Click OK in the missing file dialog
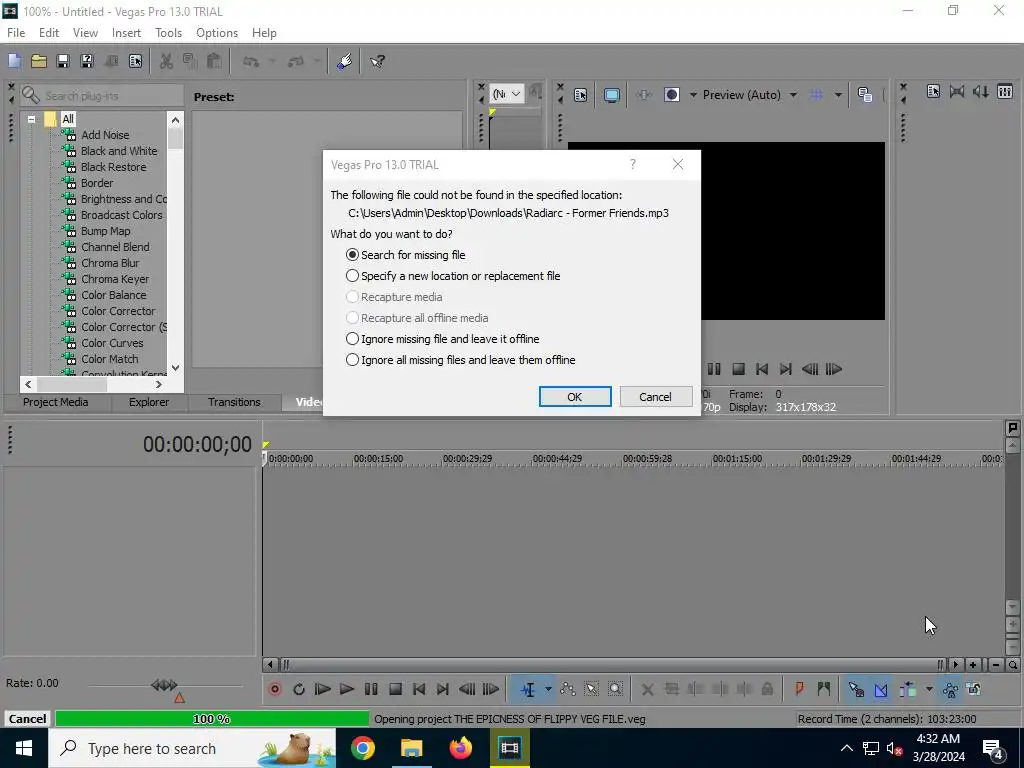 [575, 396]
